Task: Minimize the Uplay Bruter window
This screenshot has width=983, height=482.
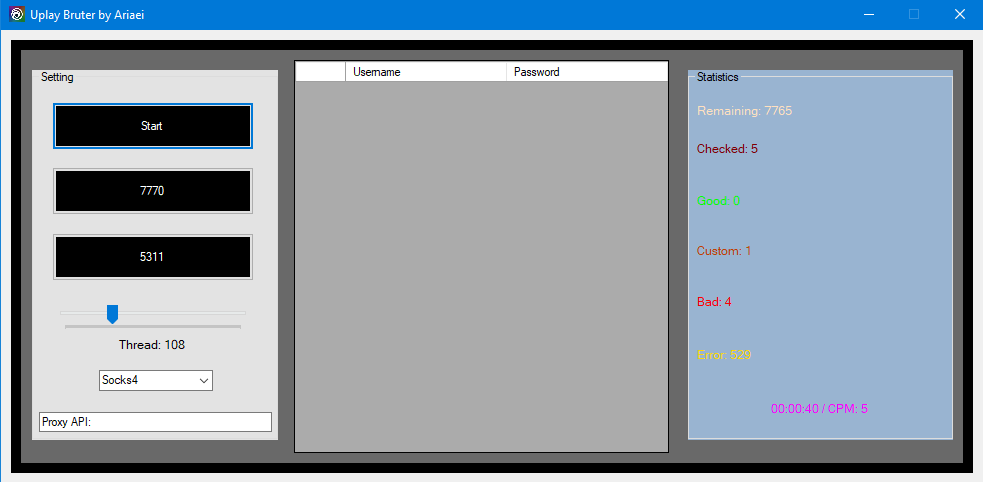Action: tap(868, 14)
